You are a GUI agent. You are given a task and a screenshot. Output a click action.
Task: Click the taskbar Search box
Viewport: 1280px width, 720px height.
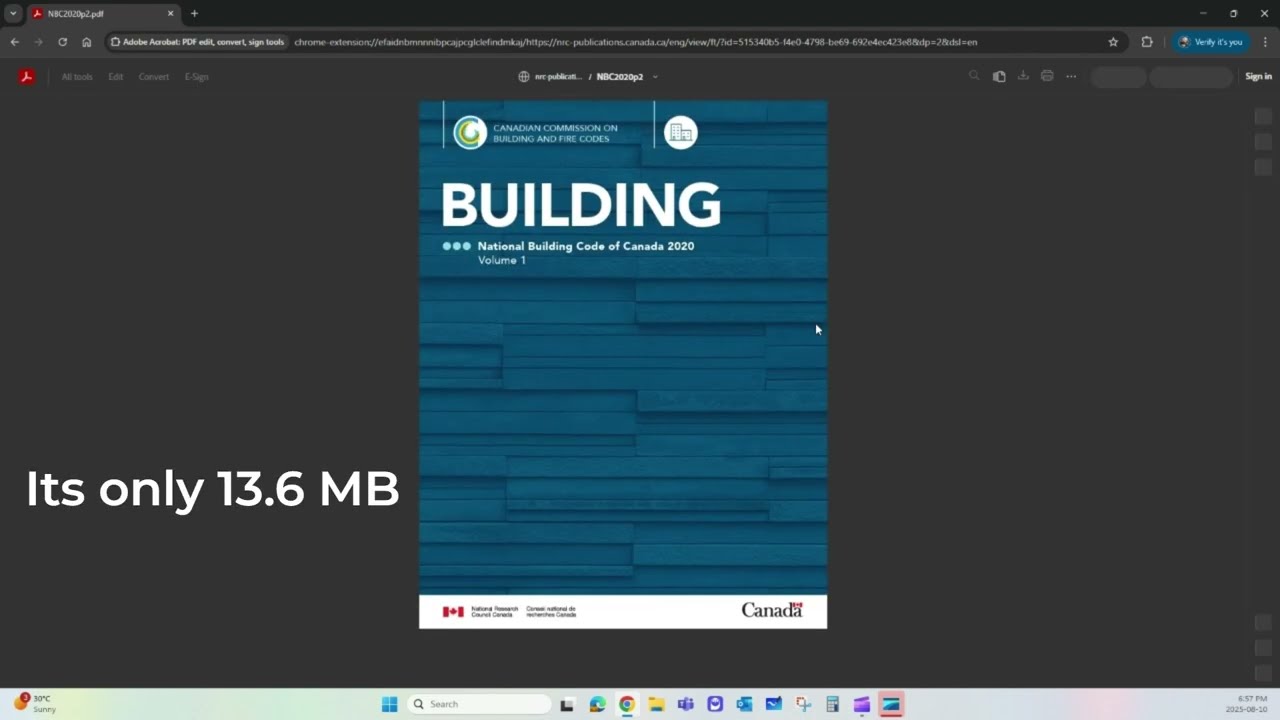click(x=479, y=704)
